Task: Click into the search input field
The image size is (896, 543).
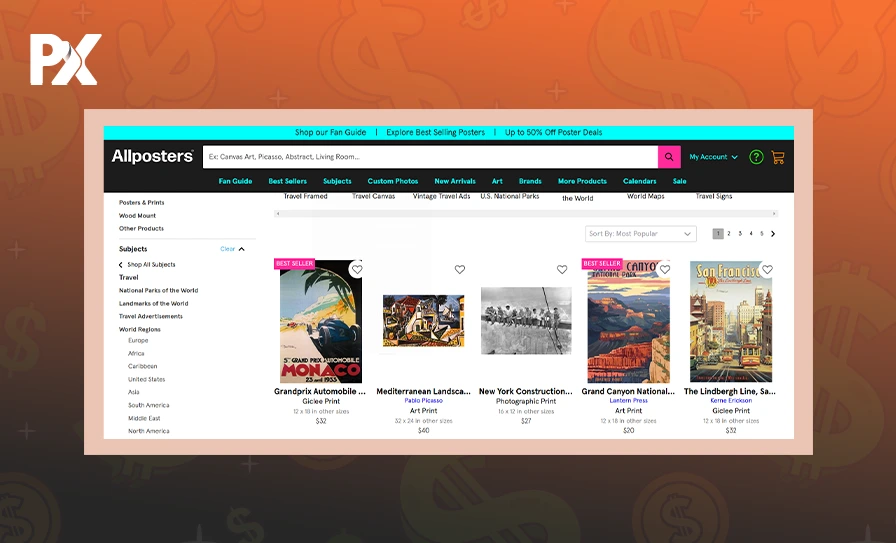Action: (x=430, y=157)
